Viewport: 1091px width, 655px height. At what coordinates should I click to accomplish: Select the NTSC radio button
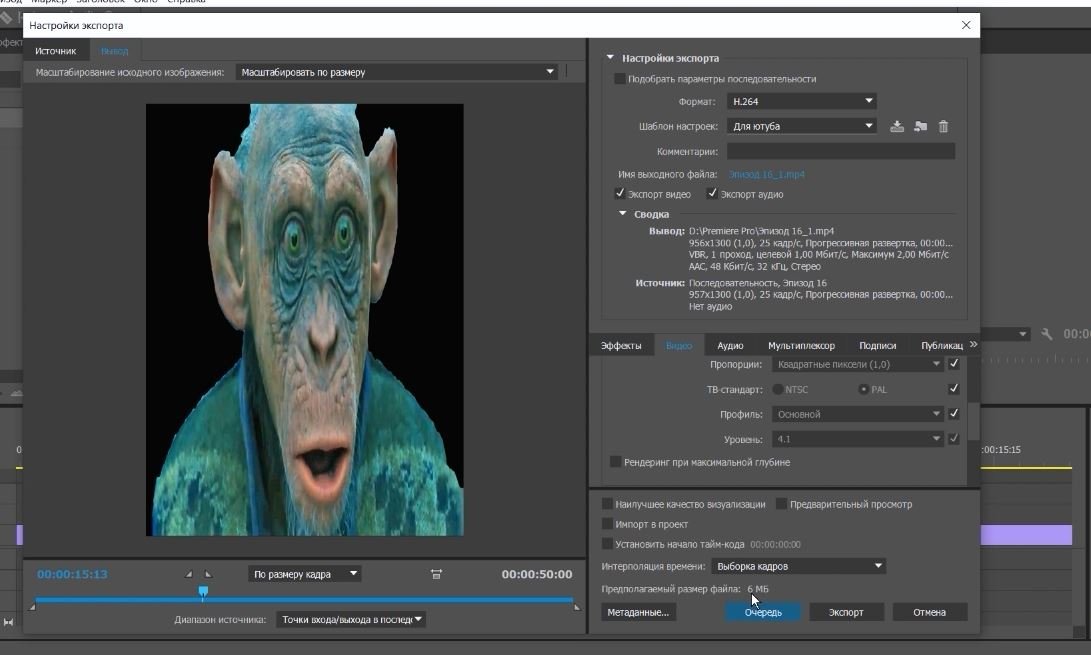(x=778, y=389)
